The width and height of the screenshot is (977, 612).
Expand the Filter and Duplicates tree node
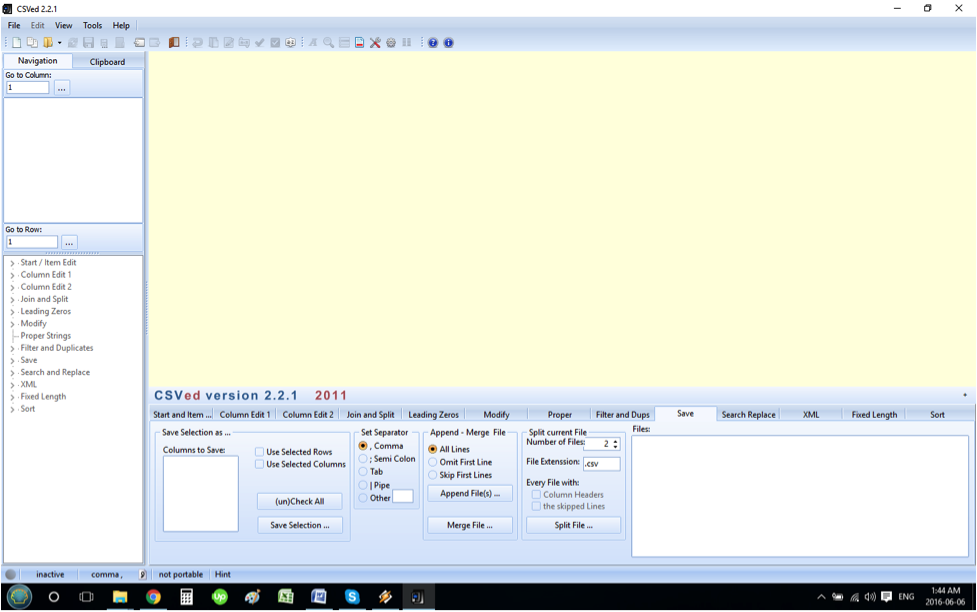[x=12, y=348]
